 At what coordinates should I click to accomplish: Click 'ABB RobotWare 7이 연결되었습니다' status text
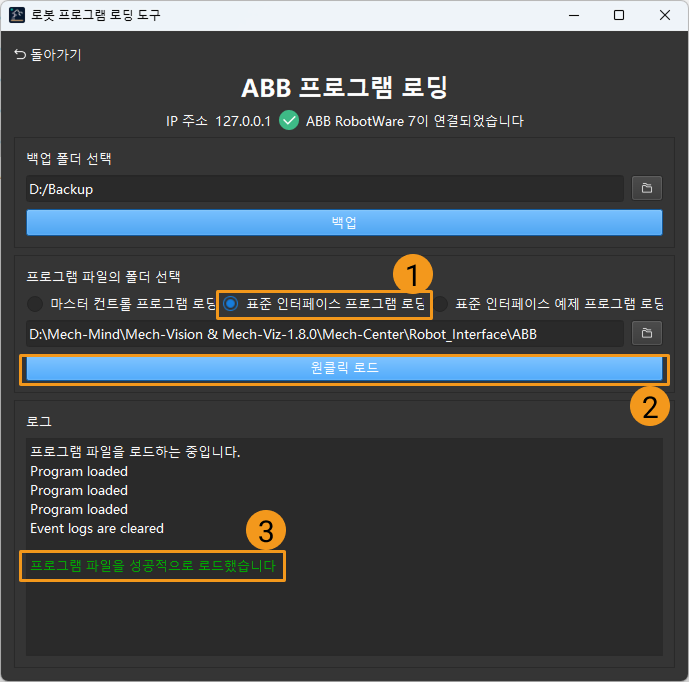click(415, 121)
